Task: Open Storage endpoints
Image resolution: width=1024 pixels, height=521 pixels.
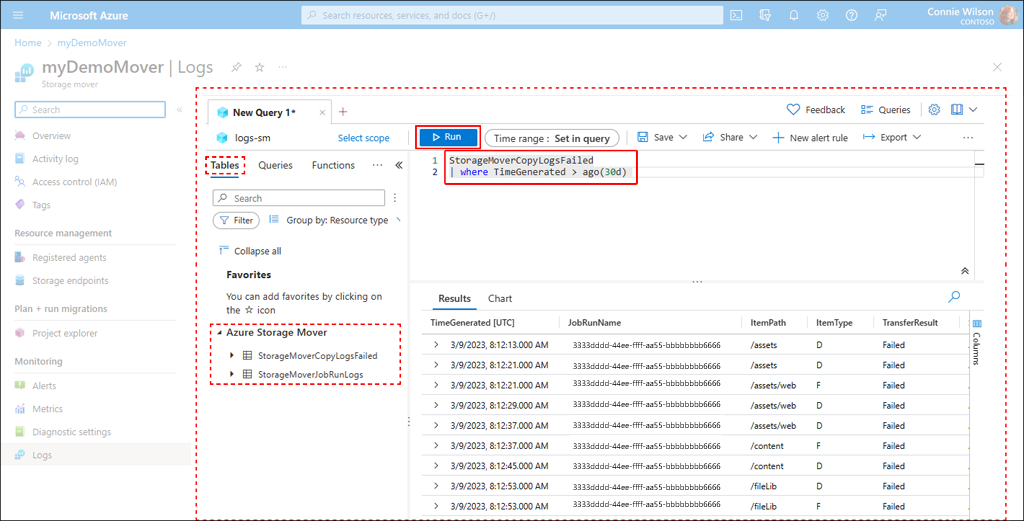Action: [x=70, y=281]
